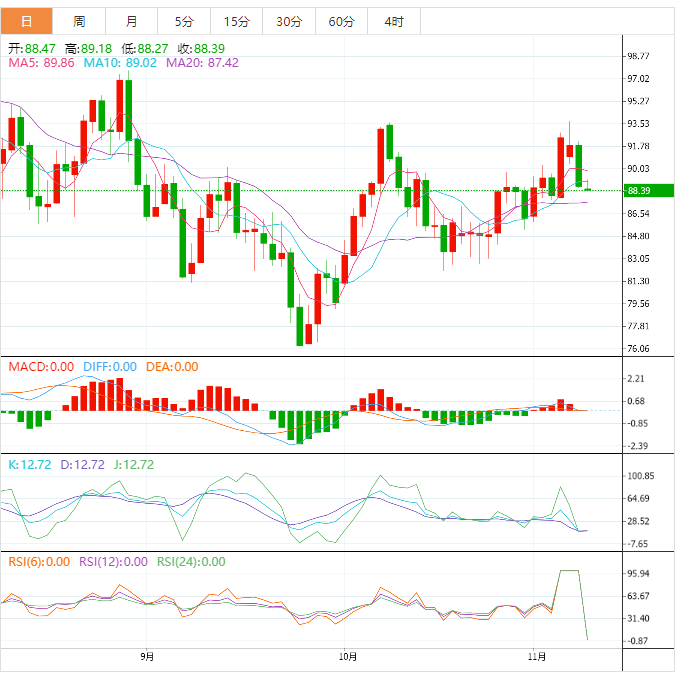Click the 11月 date axis label
This screenshot has width=683, height=680.
537,656
